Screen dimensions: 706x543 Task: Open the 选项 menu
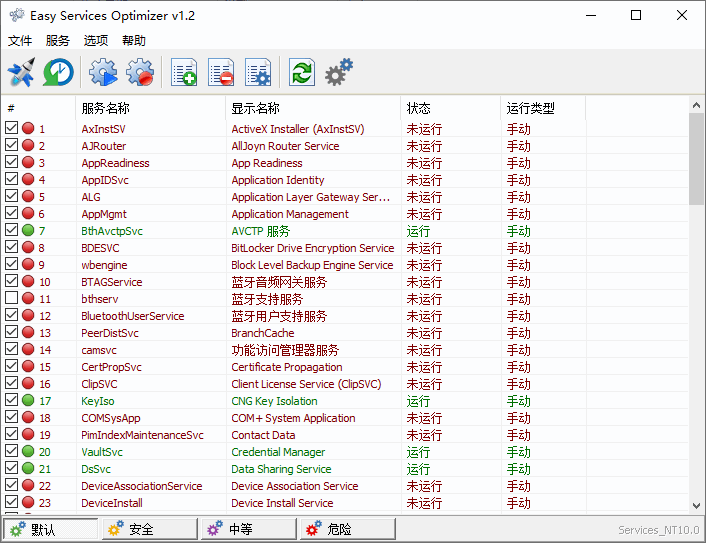coord(95,41)
